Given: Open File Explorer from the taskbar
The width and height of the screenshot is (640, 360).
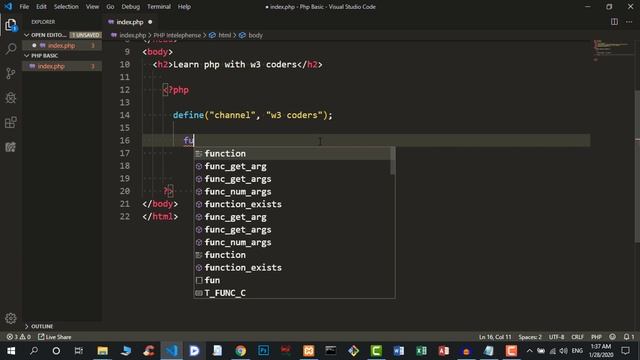Looking at the screenshot, I should click(102, 351).
